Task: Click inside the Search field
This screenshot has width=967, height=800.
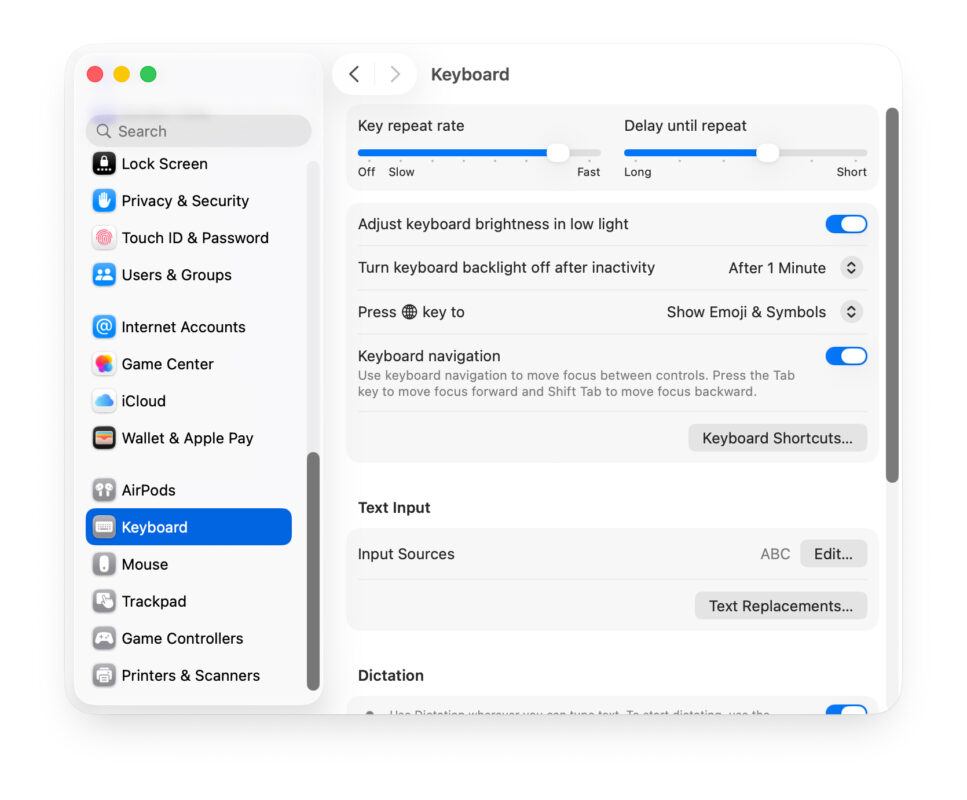Action: click(198, 131)
